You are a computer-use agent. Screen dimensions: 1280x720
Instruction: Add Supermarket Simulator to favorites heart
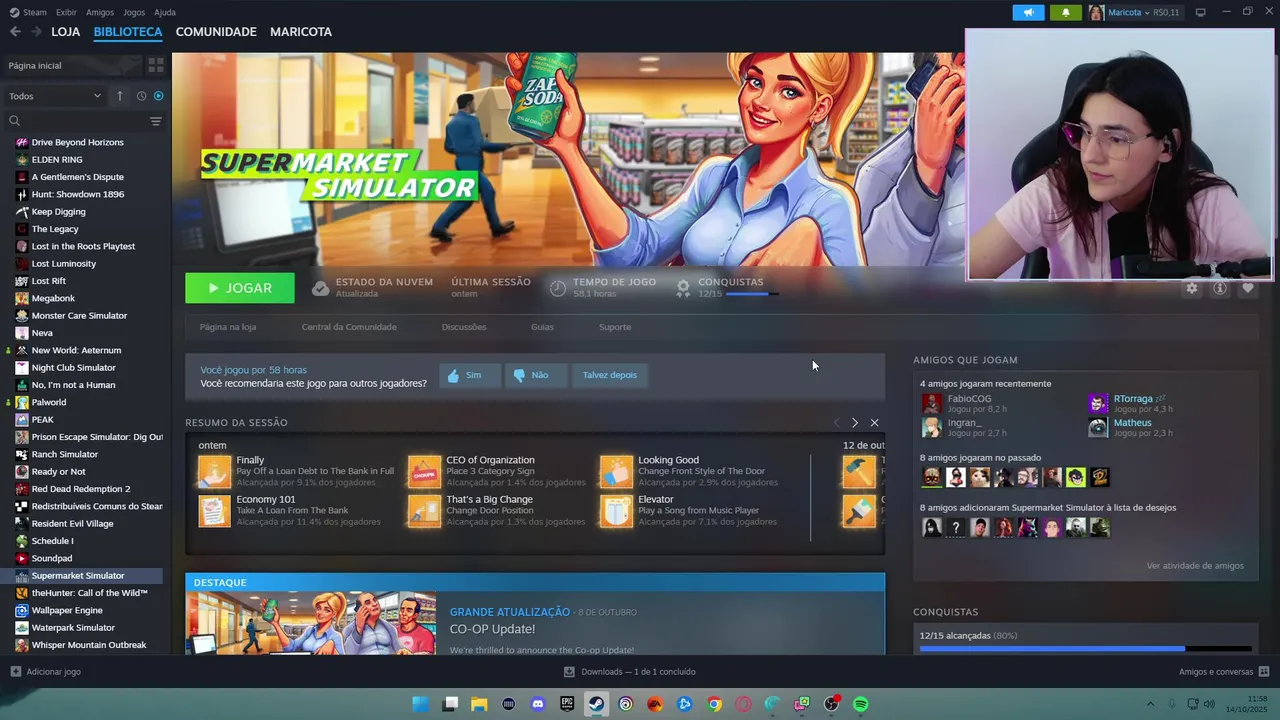pos(1247,288)
